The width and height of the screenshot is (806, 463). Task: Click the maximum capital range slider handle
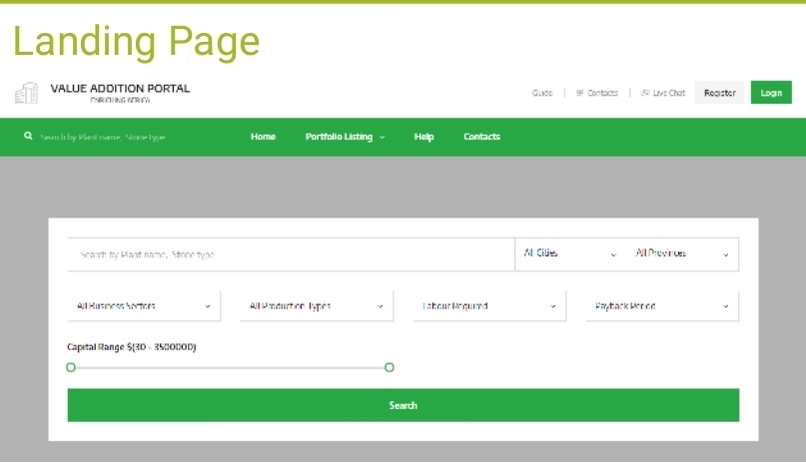pos(389,367)
